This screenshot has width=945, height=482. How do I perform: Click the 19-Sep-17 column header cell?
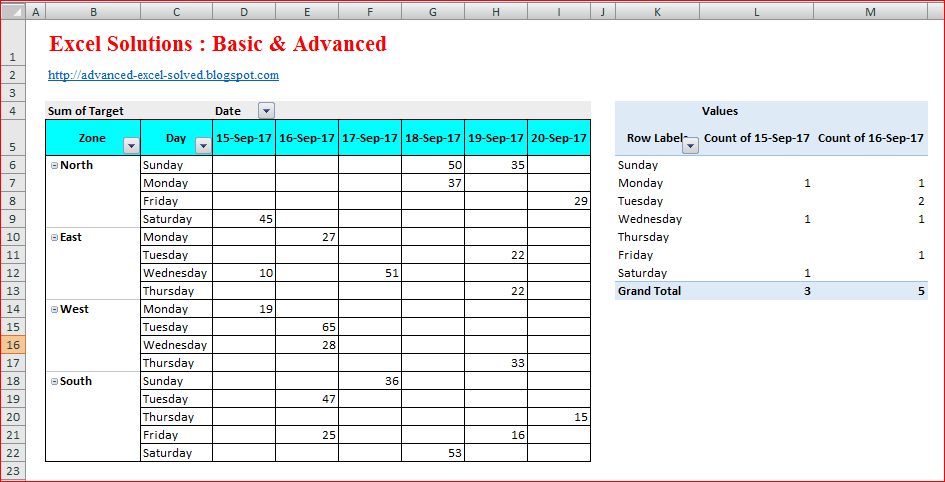pyautogui.click(x=495, y=137)
